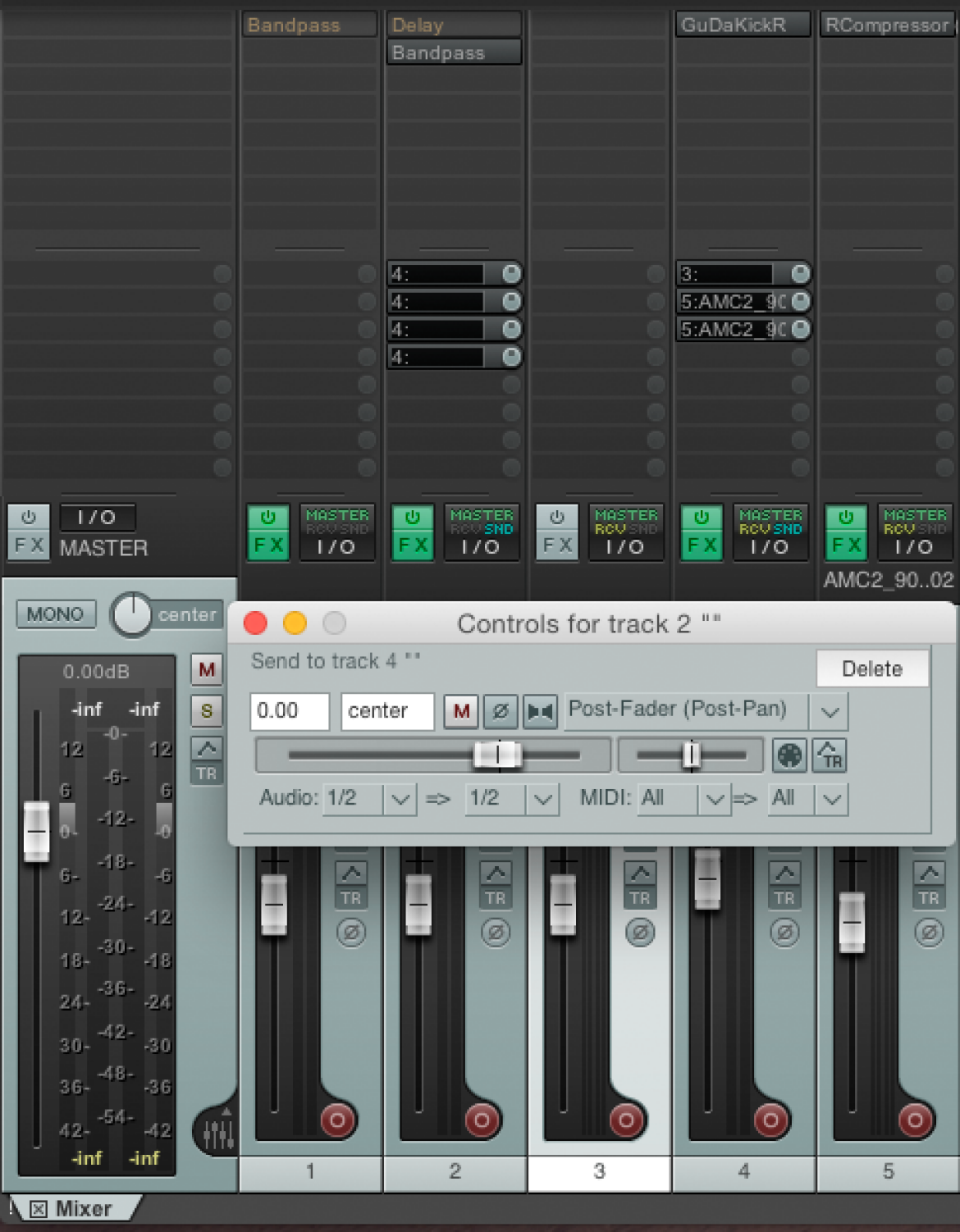
Task: Click the send volume slider handle
Action: 497,755
